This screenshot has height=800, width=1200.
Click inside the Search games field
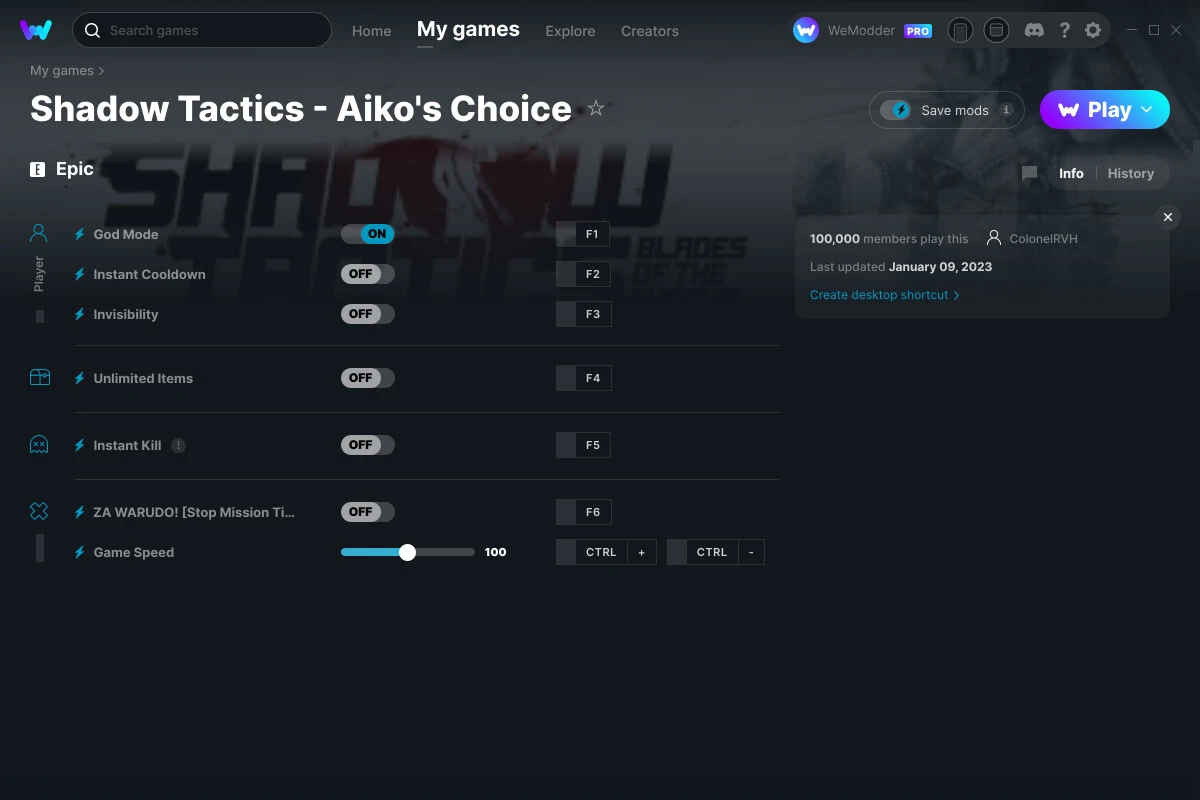(200, 30)
